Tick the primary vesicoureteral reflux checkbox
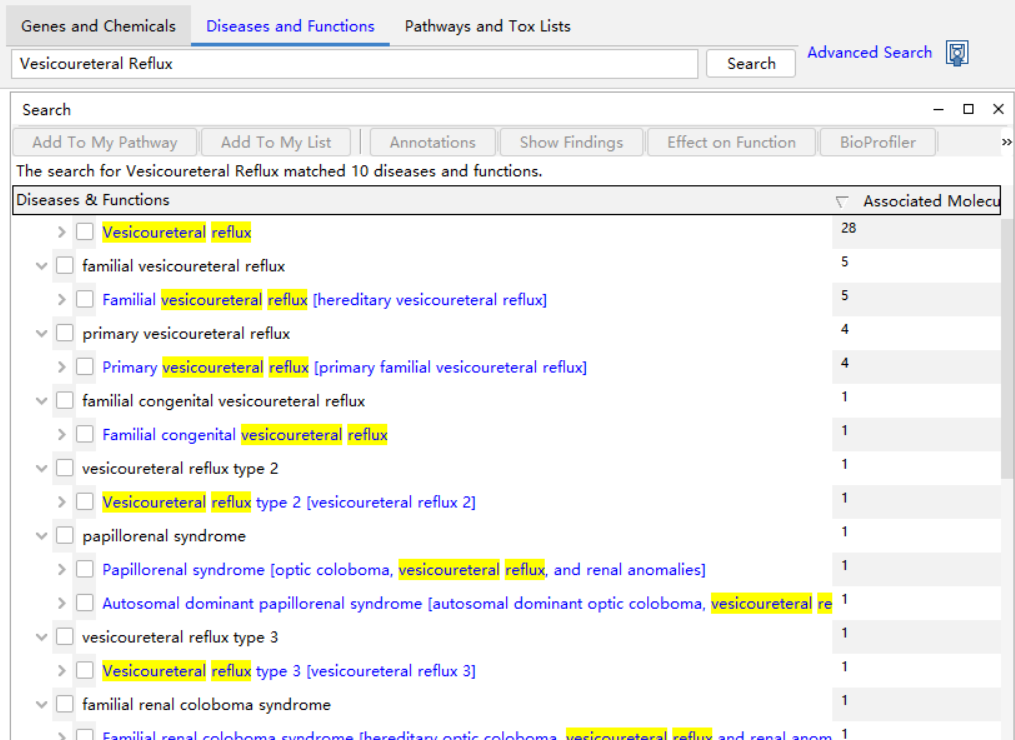The image size is (1015, 740). coord(65,333)
